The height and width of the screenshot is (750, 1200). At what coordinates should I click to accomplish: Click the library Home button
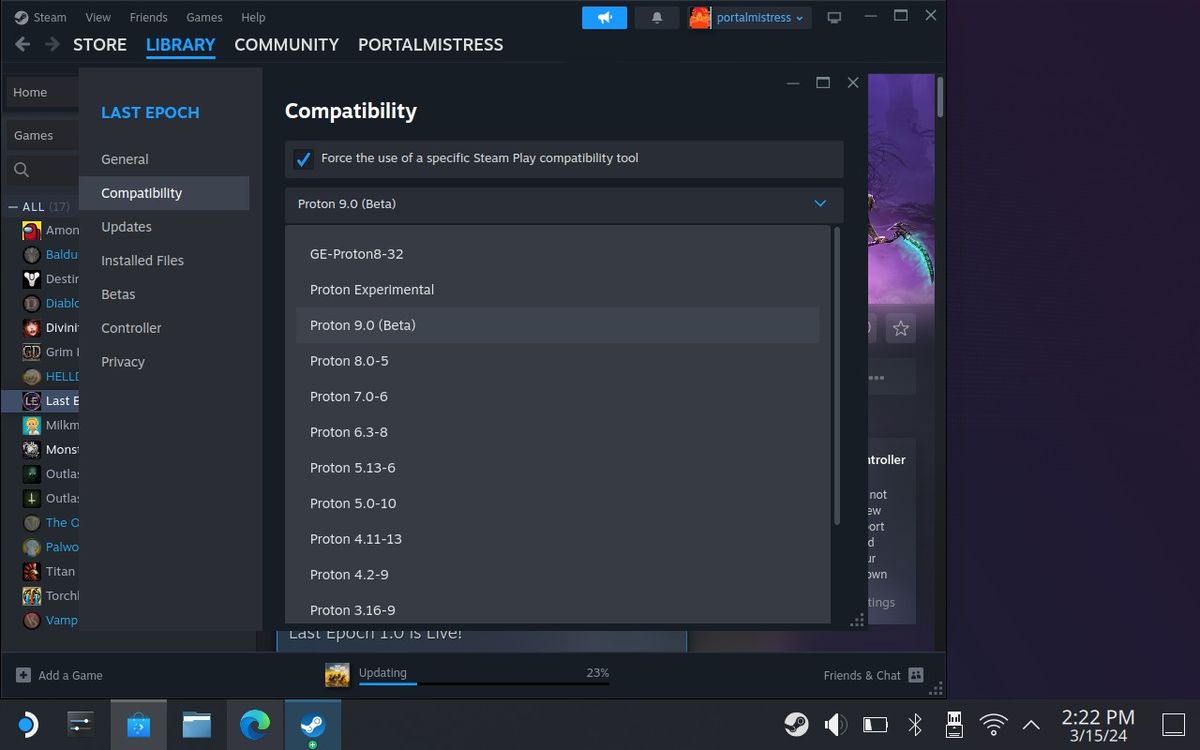(x=41, y=92)
